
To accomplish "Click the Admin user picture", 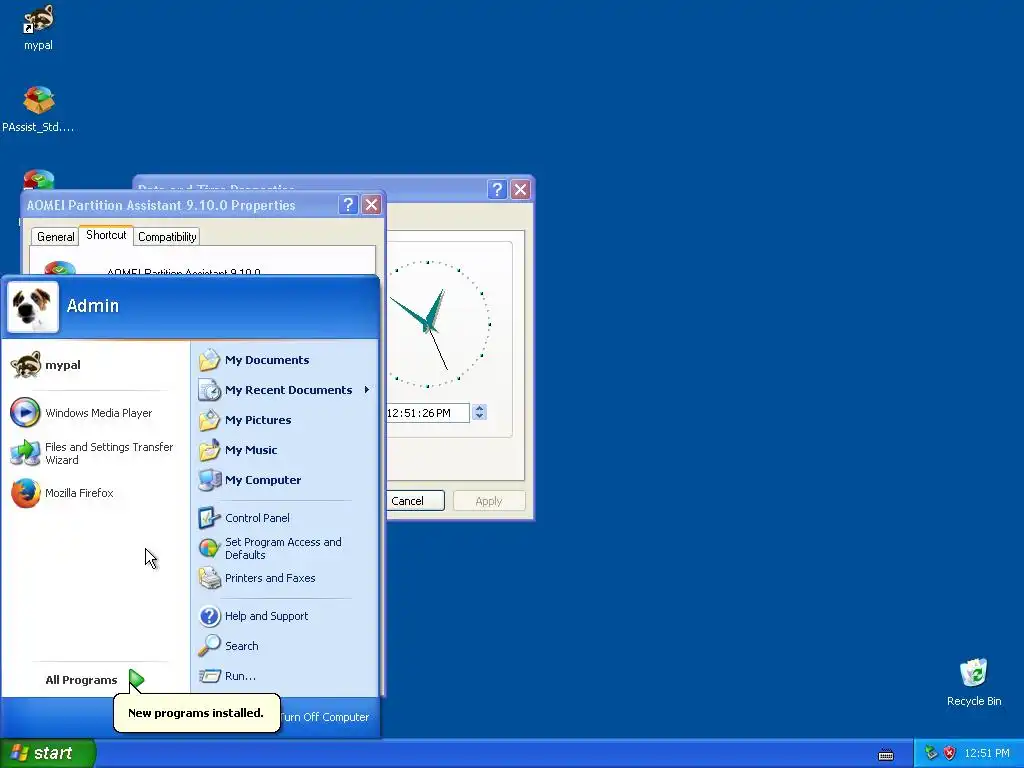I will 33,307.
